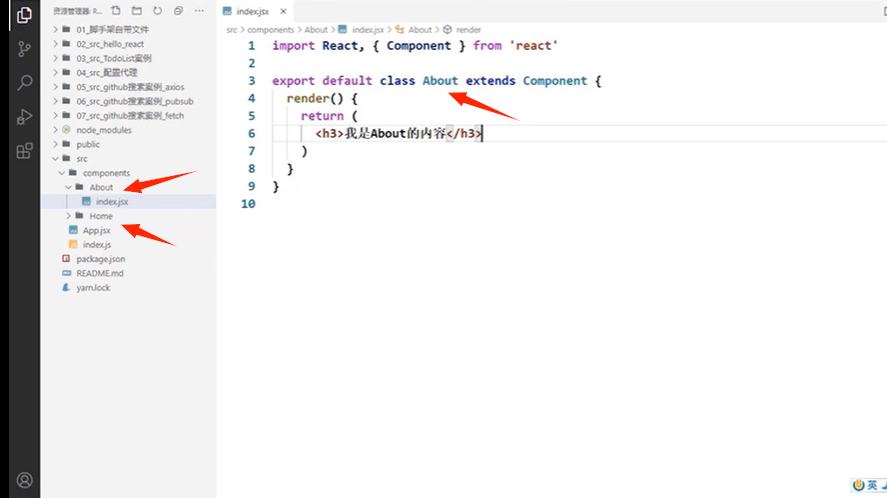Click the About folder breadcrumb
887x498 pixels.
tap(316, 30)
